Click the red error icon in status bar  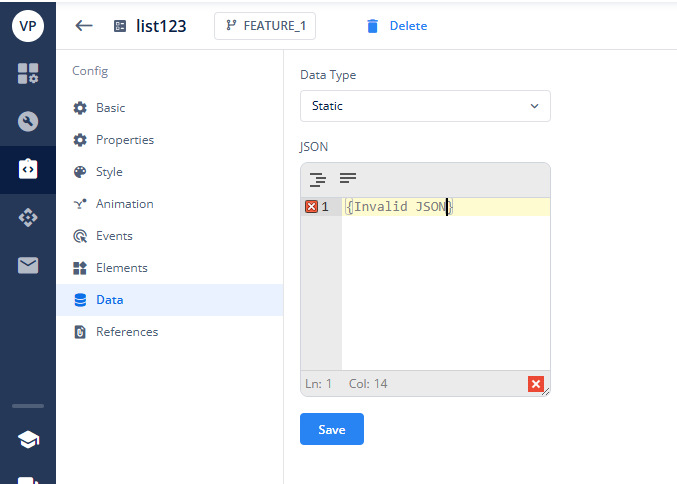pyautogui.click(x=536, y=384)
